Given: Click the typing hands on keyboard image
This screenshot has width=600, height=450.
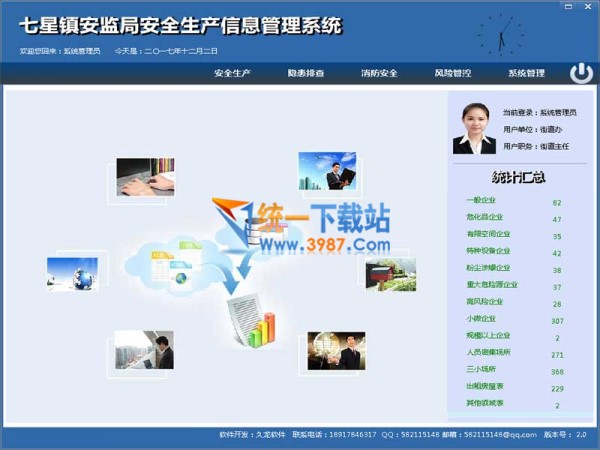Looking at the screenshot, I should [145, 177].
